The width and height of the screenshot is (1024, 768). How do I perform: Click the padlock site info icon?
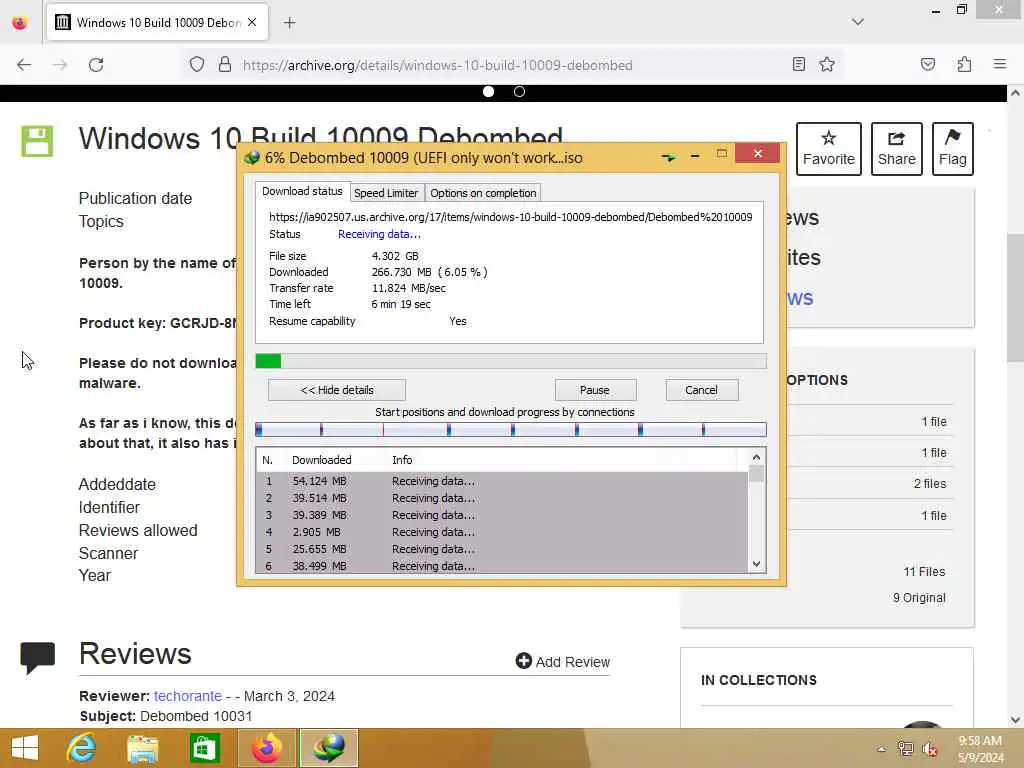[225, 65]
